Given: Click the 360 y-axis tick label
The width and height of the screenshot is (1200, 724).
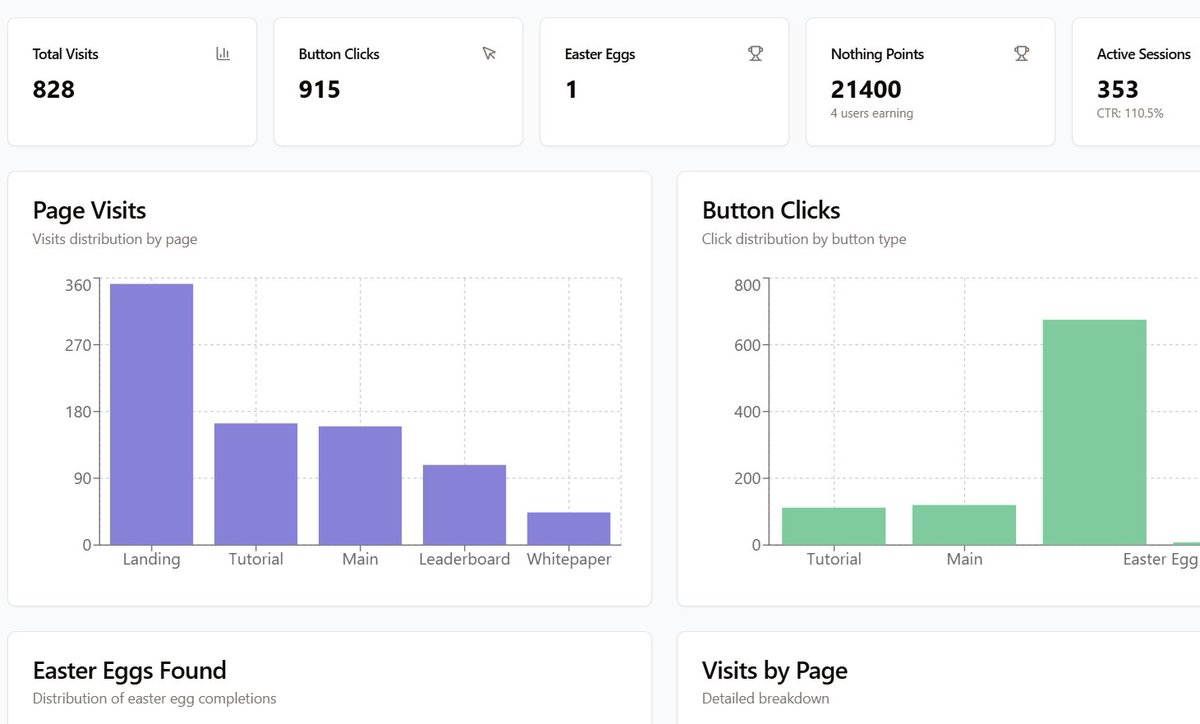Looking at the screenshot, I should (x=78, y=285).
